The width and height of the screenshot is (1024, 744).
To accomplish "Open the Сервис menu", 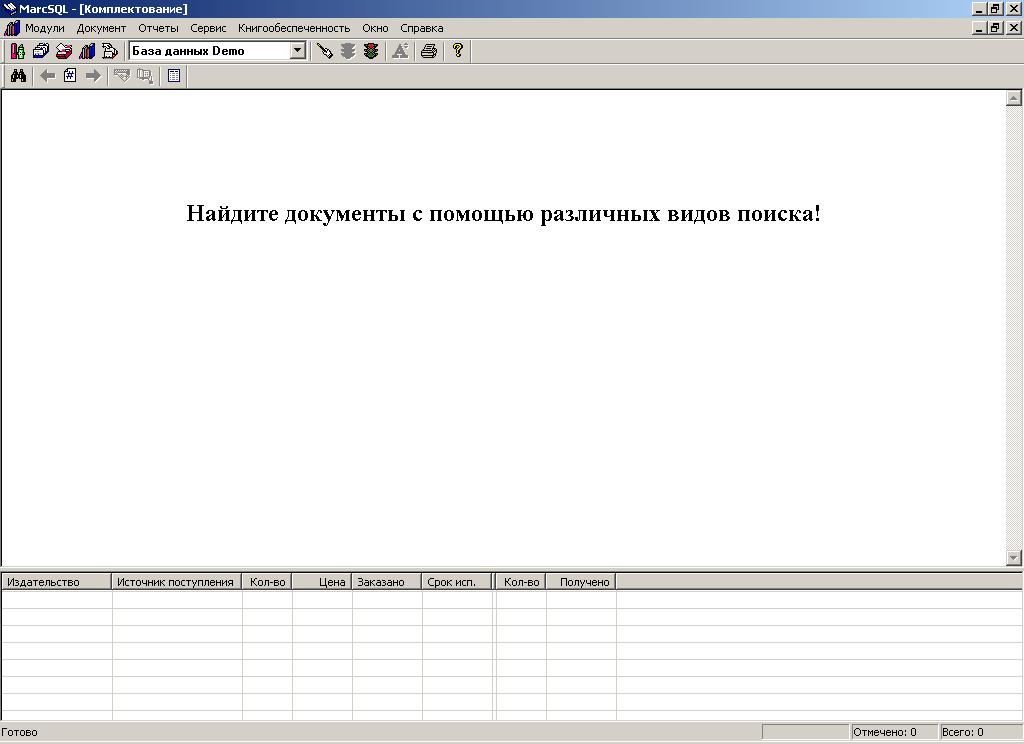I will (x=208, y=28).
